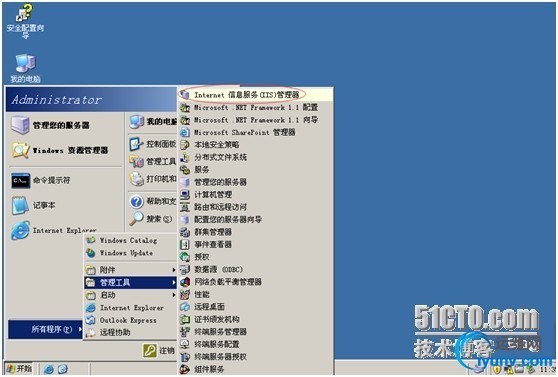Launch Outlook Express

[130, 320]
